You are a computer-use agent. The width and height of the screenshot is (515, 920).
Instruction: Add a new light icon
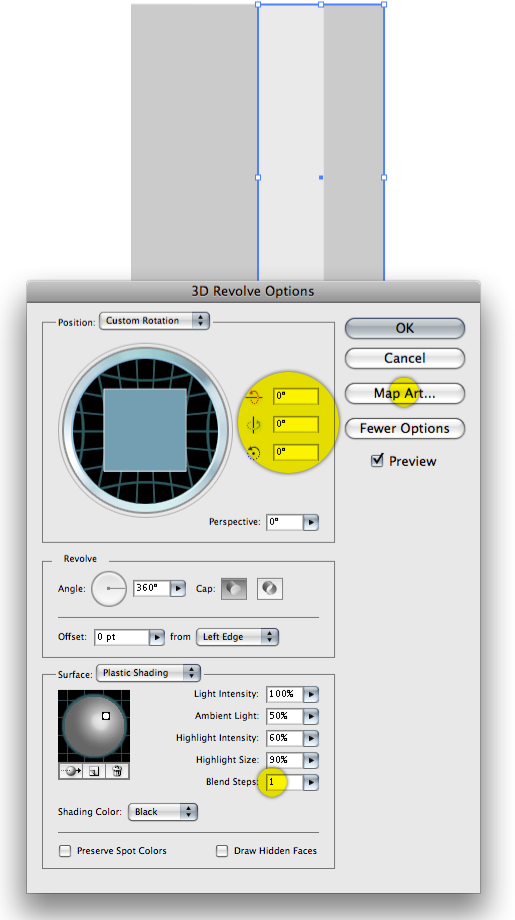(94, 772)
